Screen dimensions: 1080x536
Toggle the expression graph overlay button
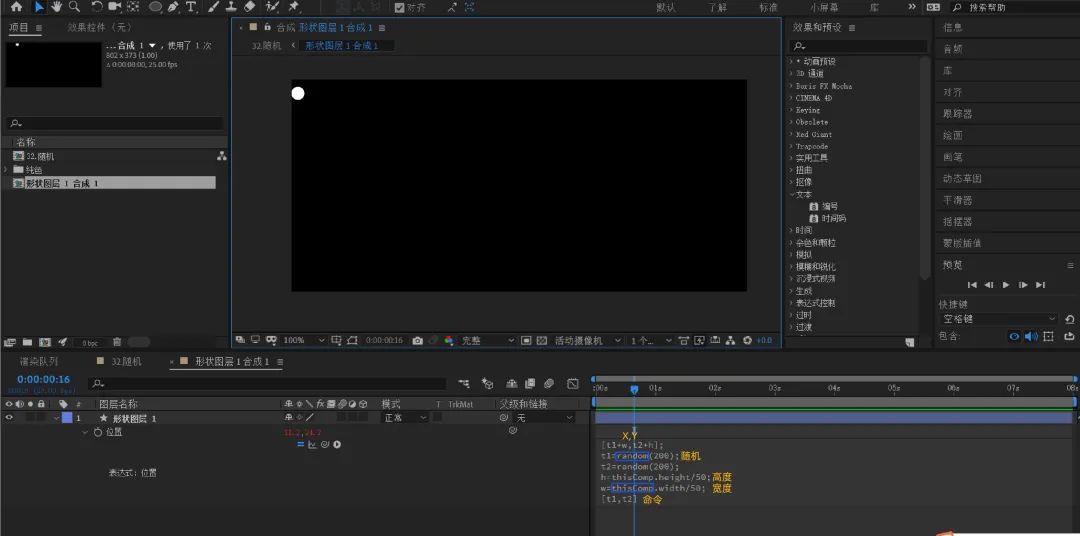(312, 444)
